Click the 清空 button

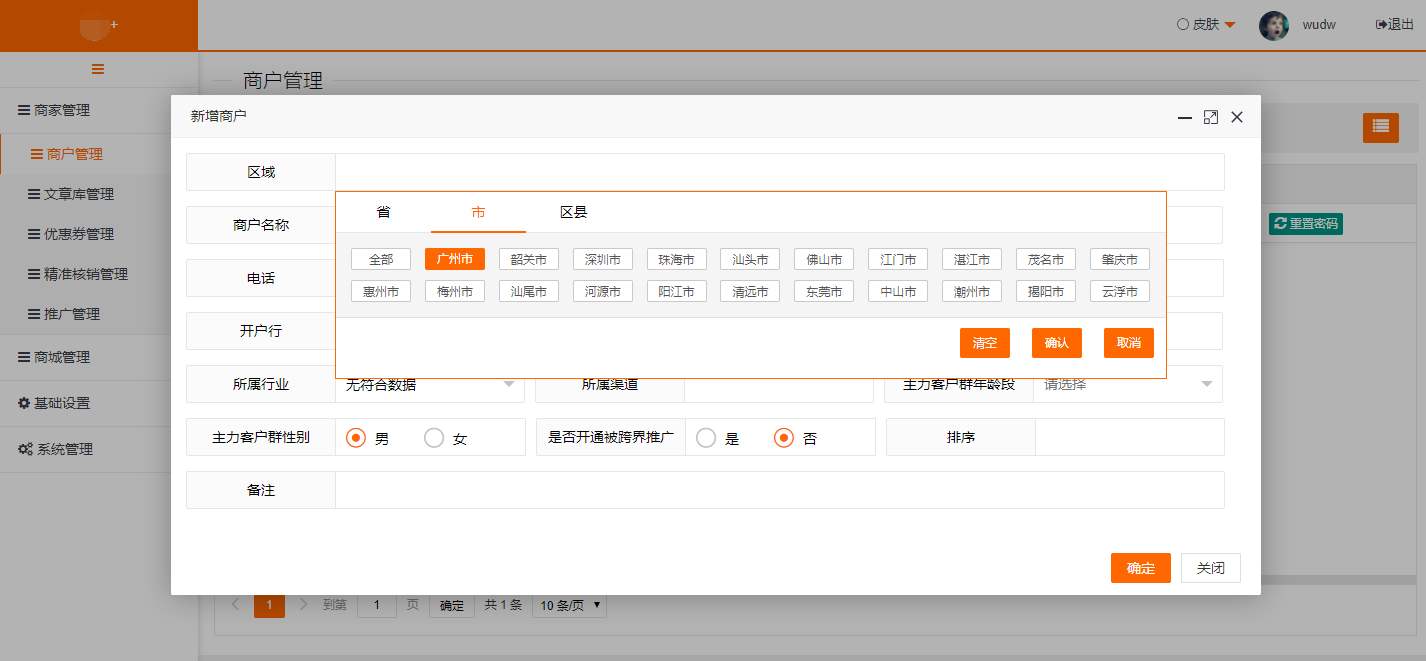[984, 343]
